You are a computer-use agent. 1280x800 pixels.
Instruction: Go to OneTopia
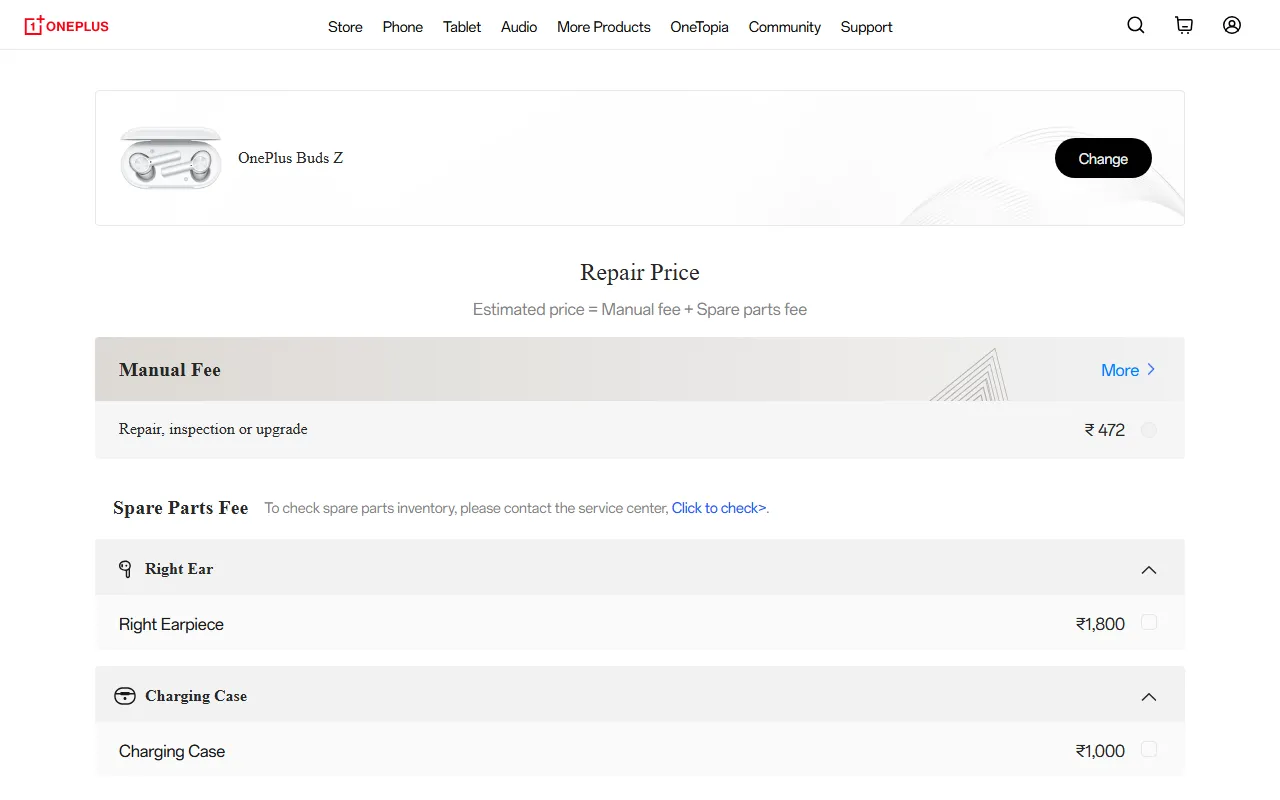(699, 27)
